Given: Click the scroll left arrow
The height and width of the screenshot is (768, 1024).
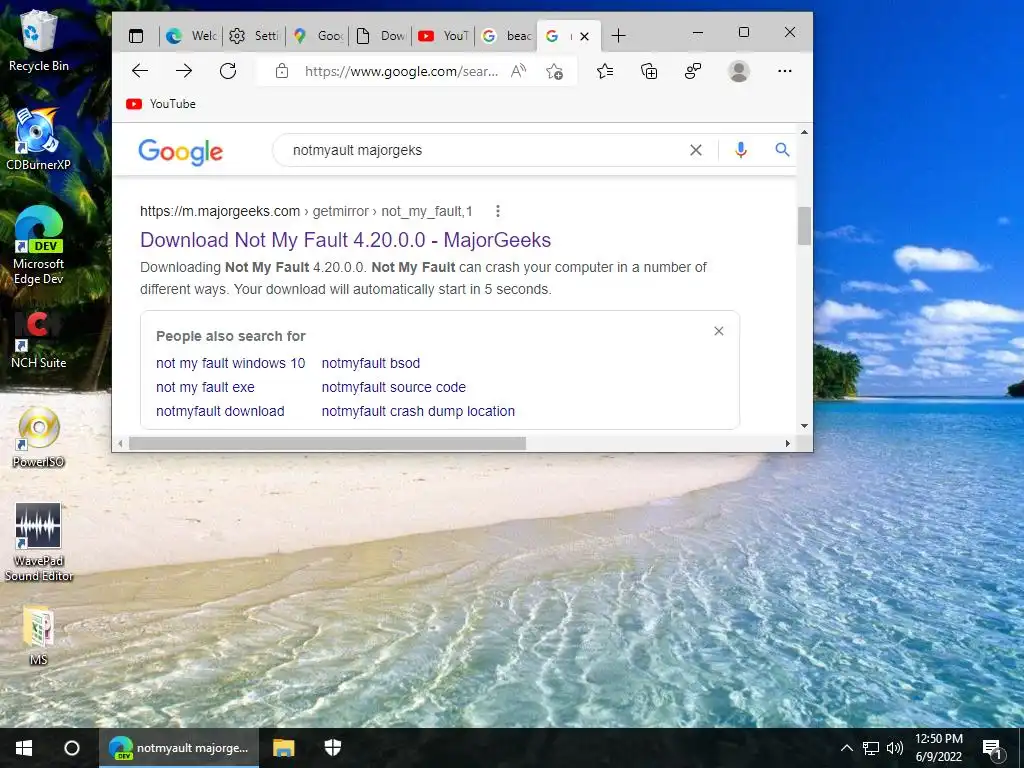Looking at the screenshot, I should (x=120, y=443).
